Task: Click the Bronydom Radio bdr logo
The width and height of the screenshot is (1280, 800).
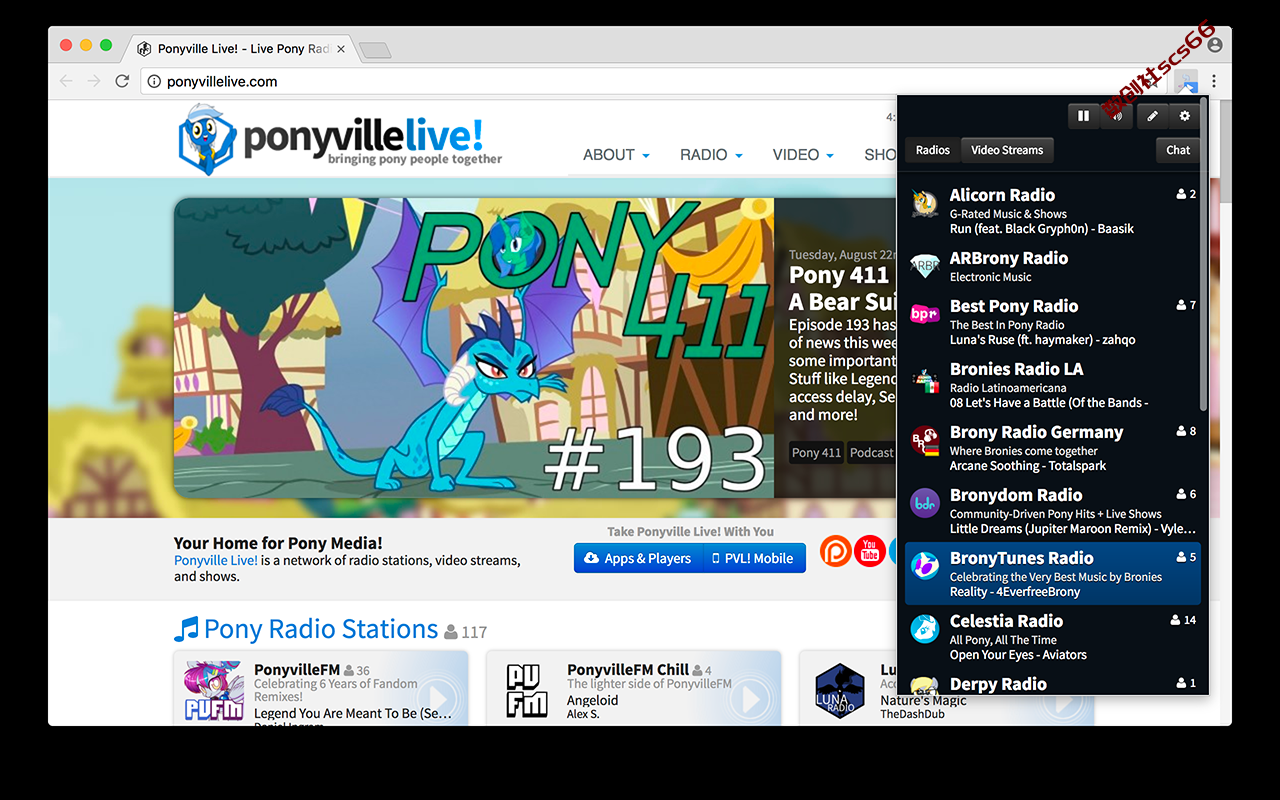Action: 925,503
